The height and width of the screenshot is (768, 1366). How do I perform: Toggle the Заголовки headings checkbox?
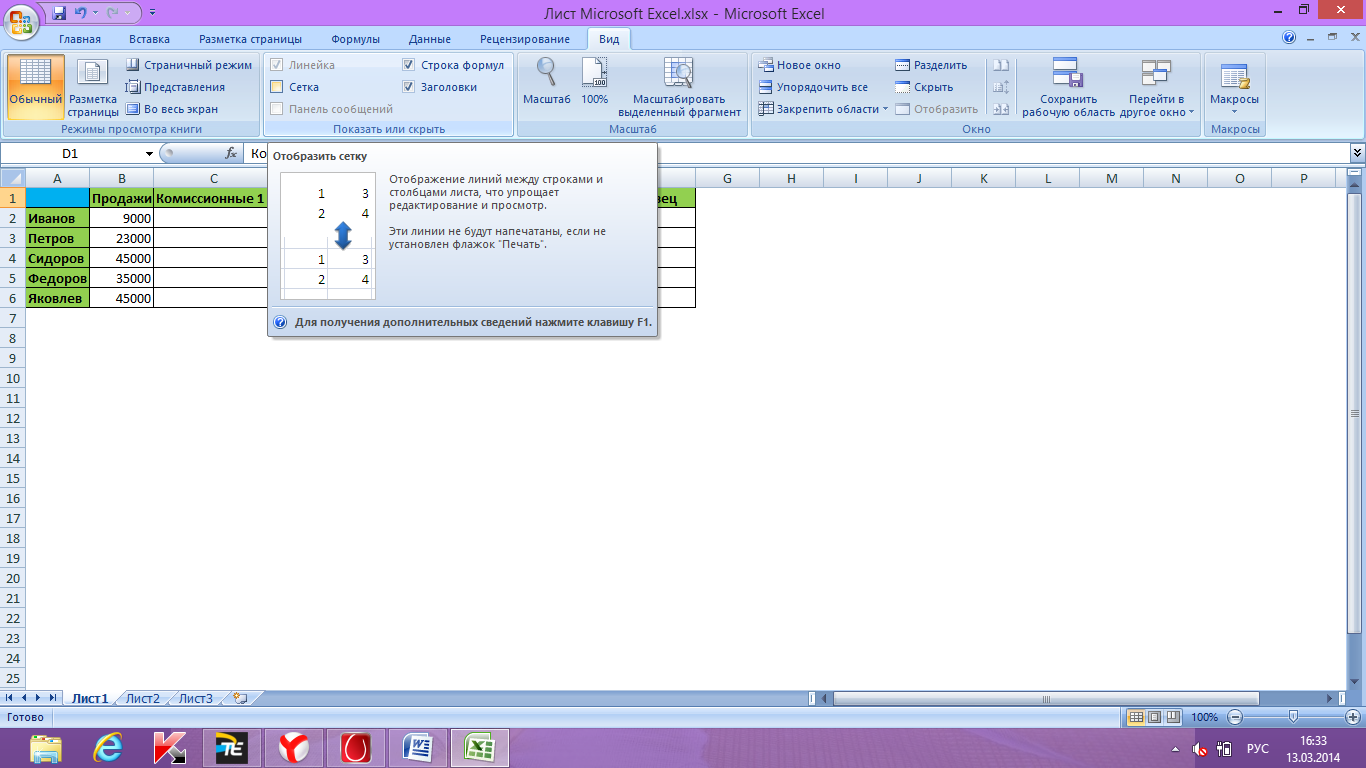click(408, 87)
